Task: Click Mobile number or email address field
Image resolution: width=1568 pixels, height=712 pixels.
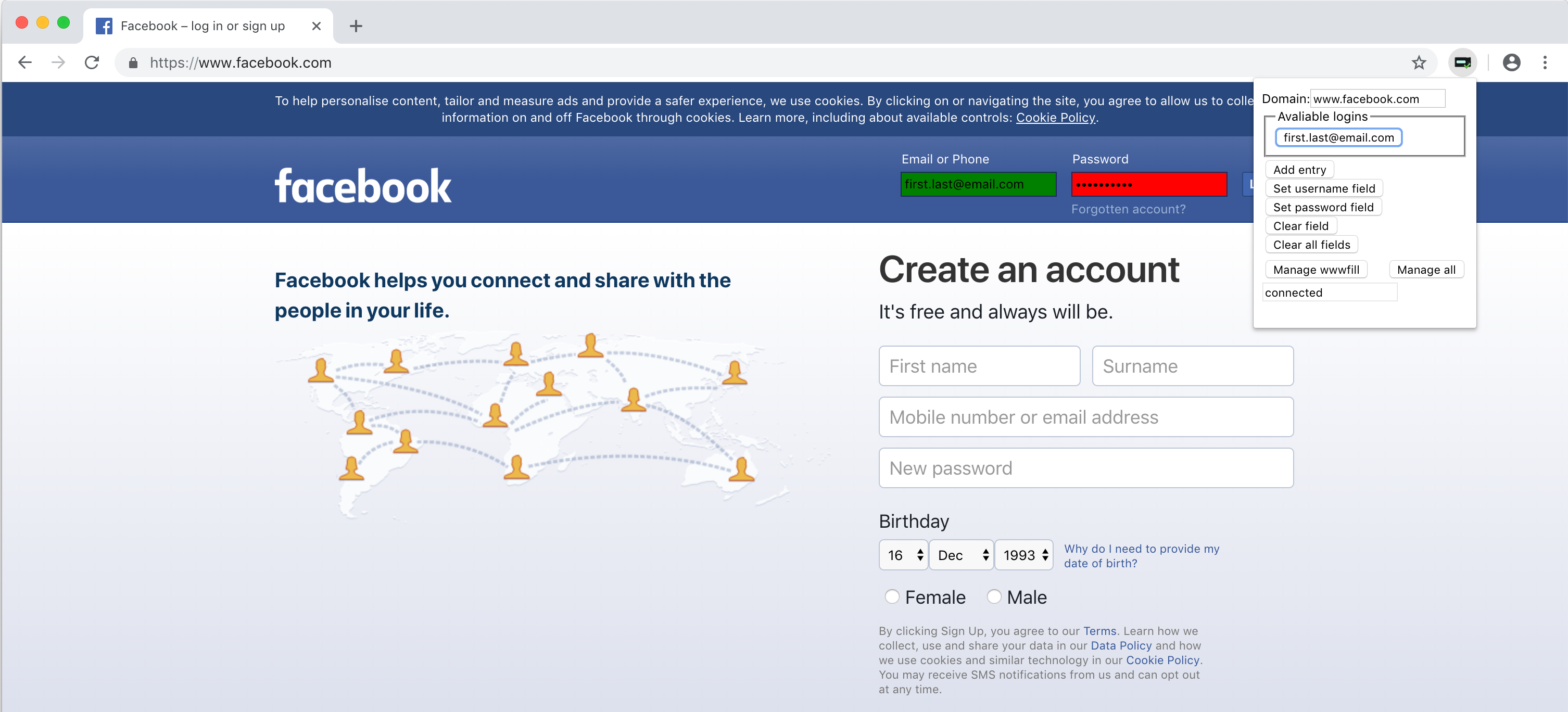Action: click(1086, 417)
